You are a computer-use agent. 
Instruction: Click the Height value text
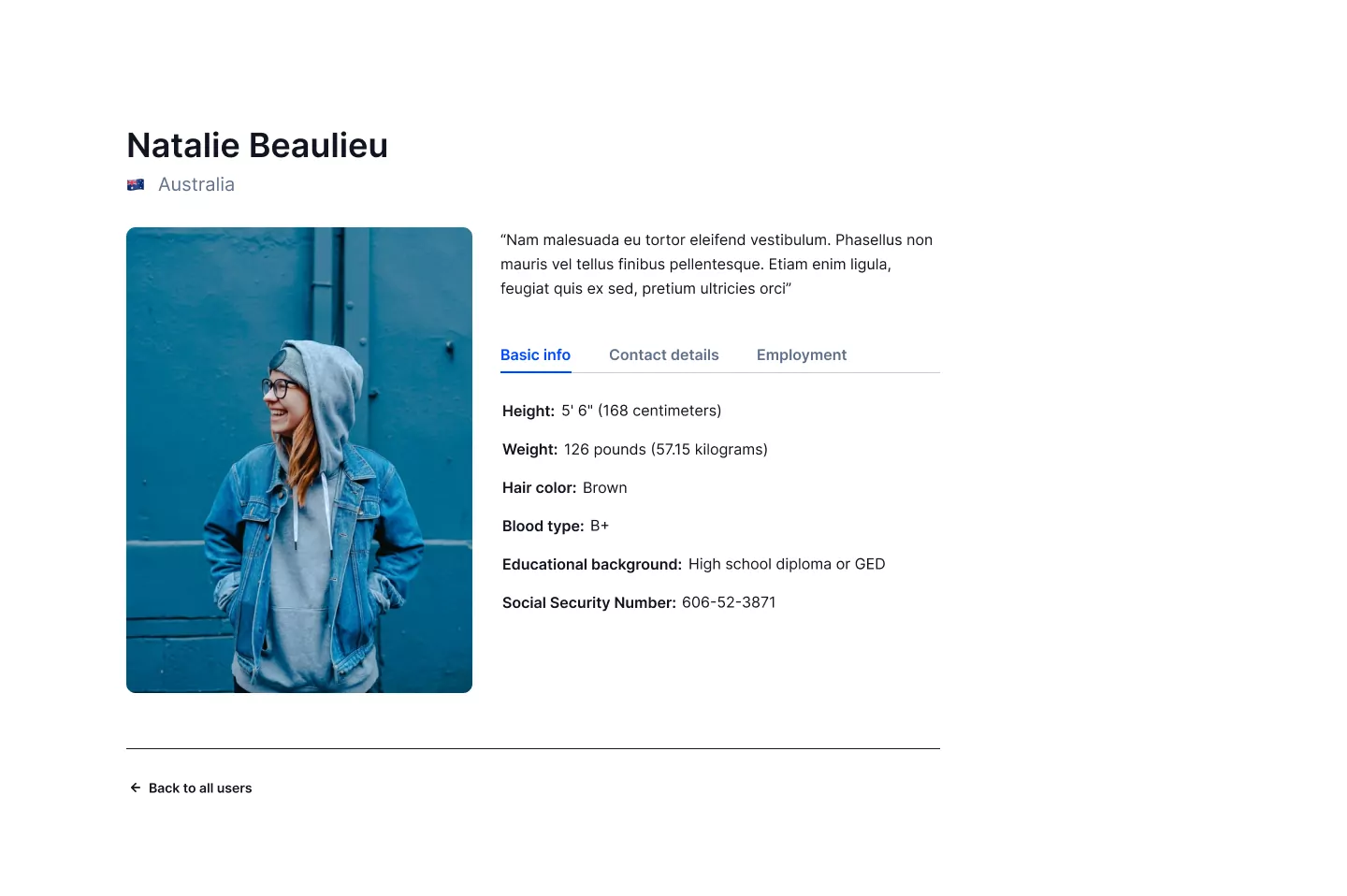(642, 411)
